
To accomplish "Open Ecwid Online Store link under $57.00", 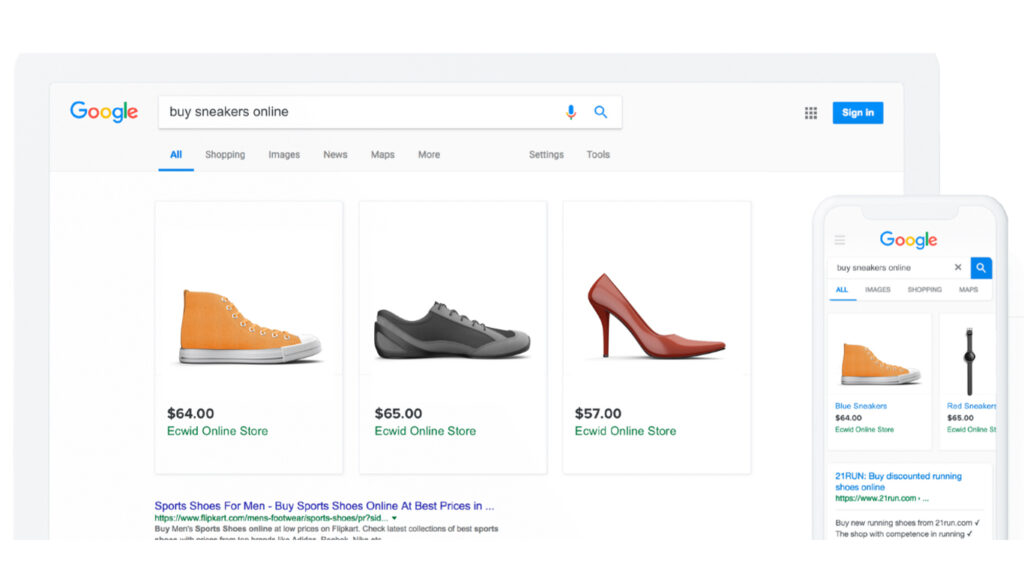I will click(625, 431).
